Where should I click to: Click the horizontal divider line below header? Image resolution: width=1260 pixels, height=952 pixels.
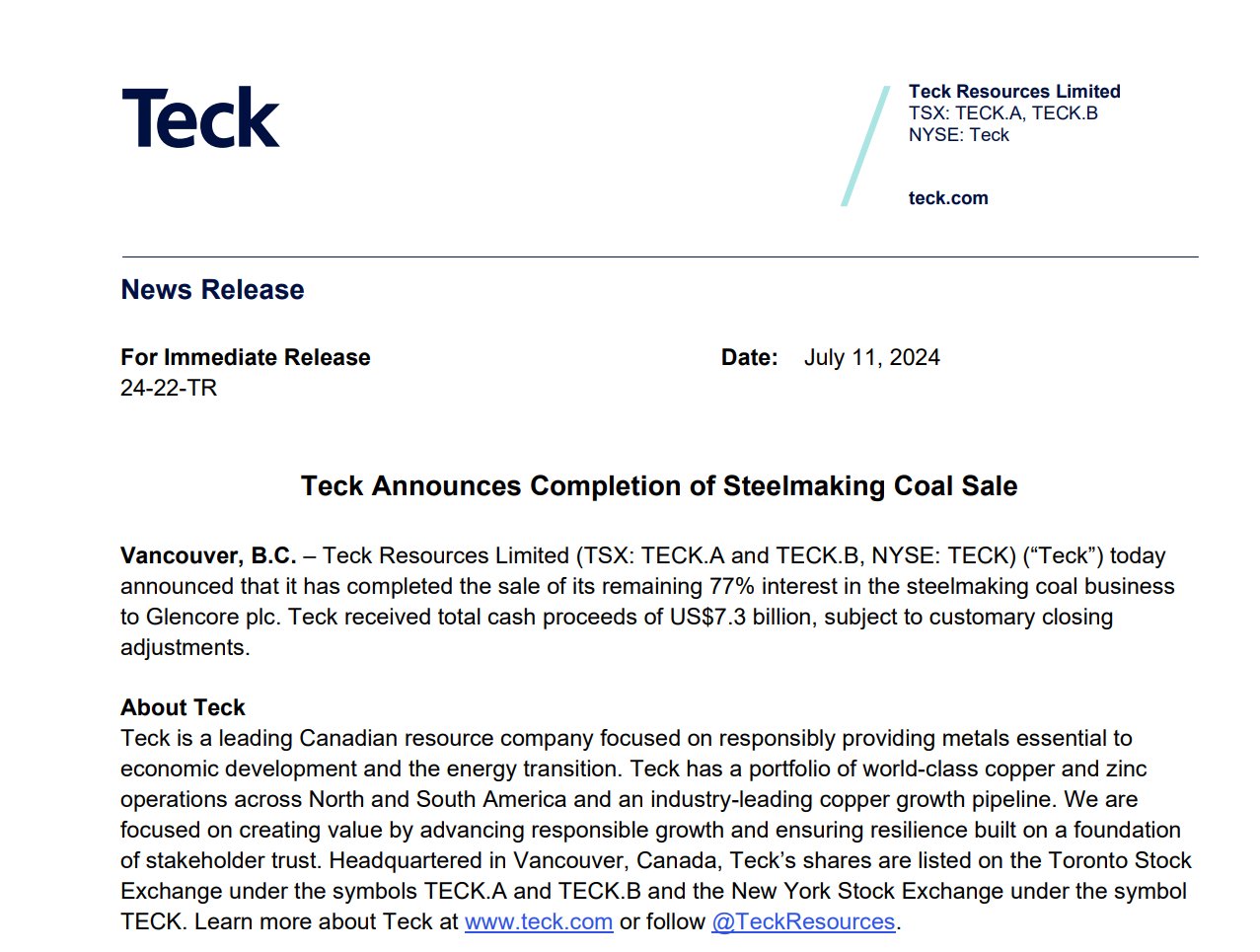pos(659,257)
